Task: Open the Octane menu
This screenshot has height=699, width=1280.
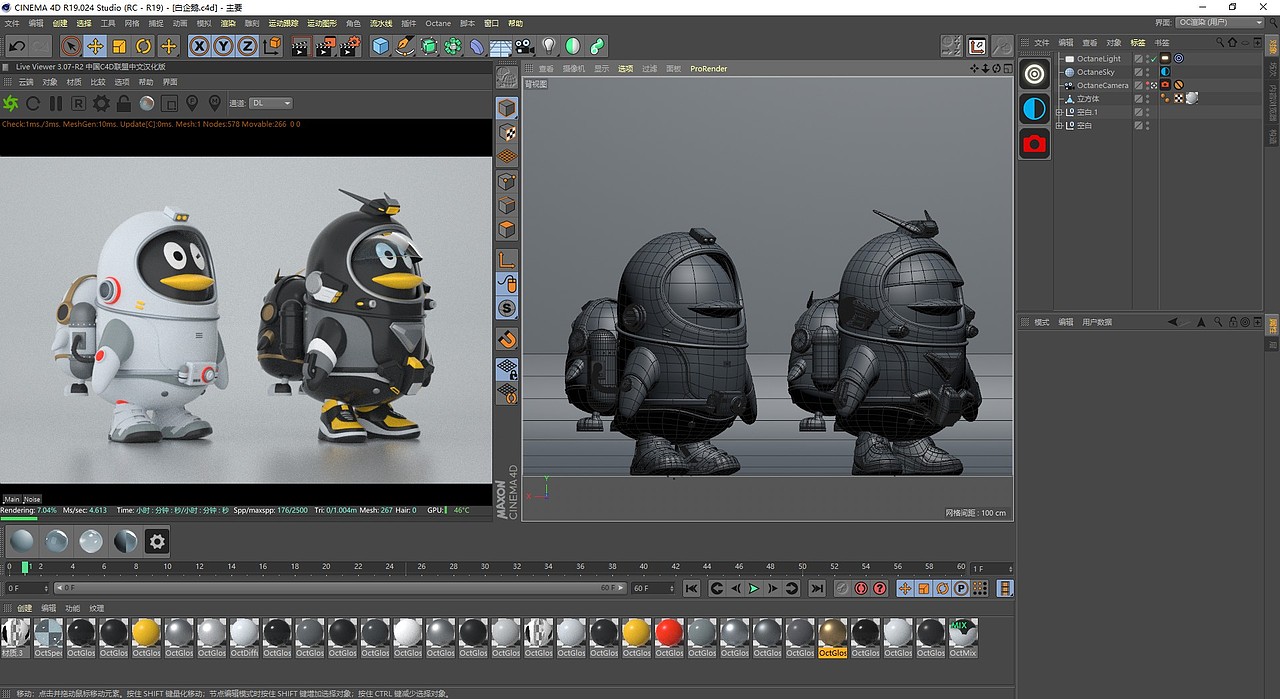Action: click(x=438, y=22)
